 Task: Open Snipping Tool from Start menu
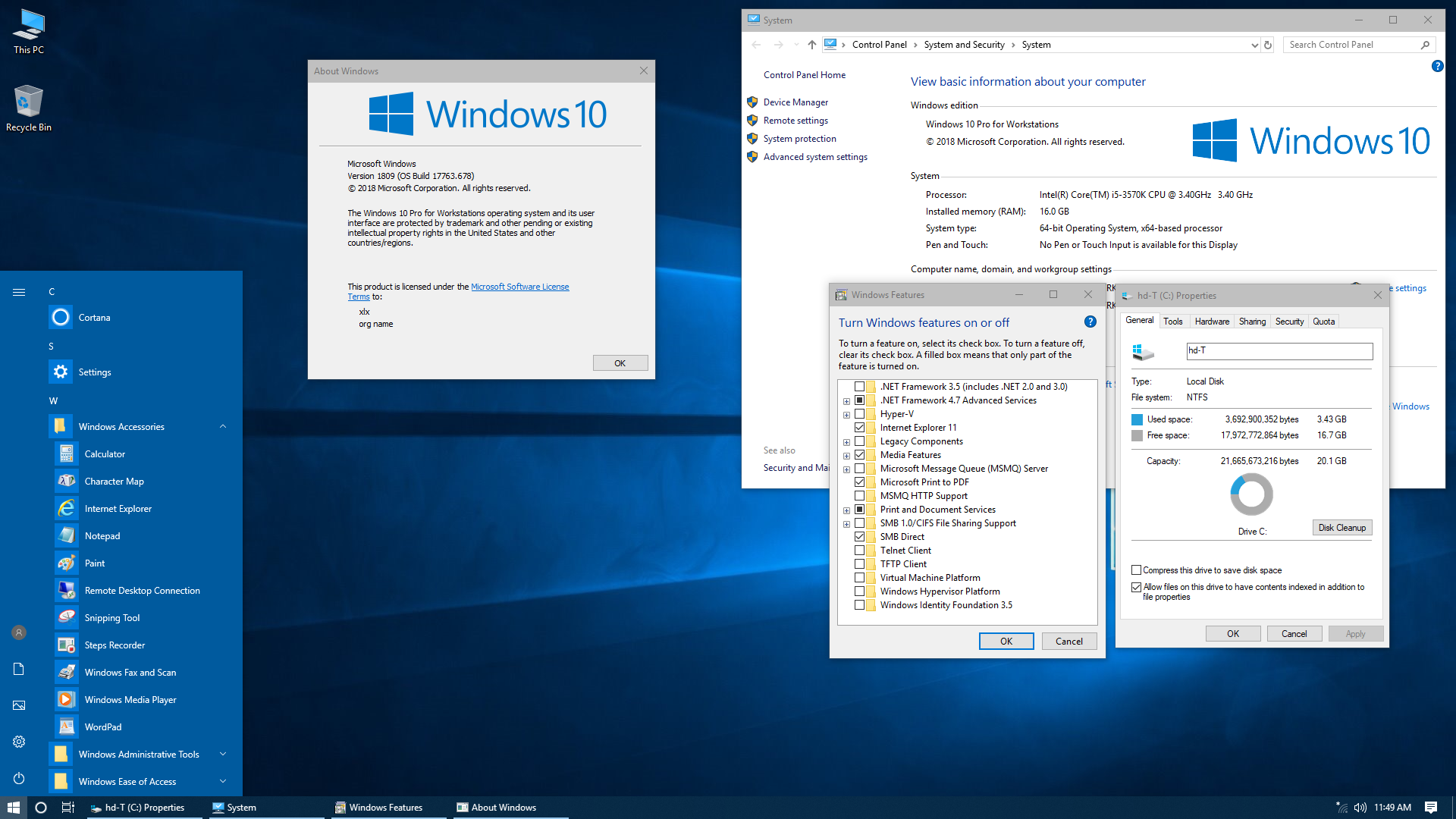[x=112, y=618]
